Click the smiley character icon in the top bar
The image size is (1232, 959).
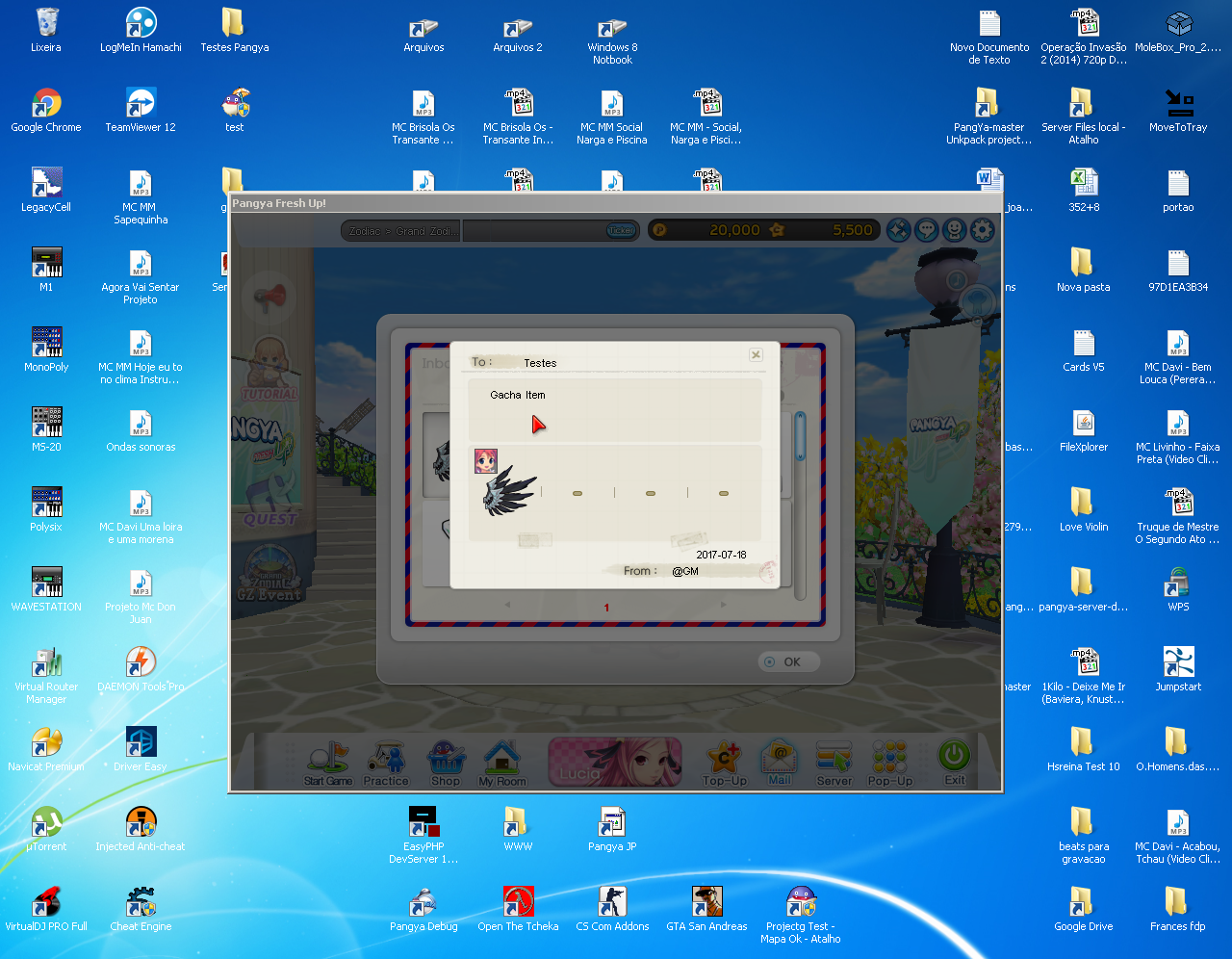pyautogui.click(x=954, y=229)
